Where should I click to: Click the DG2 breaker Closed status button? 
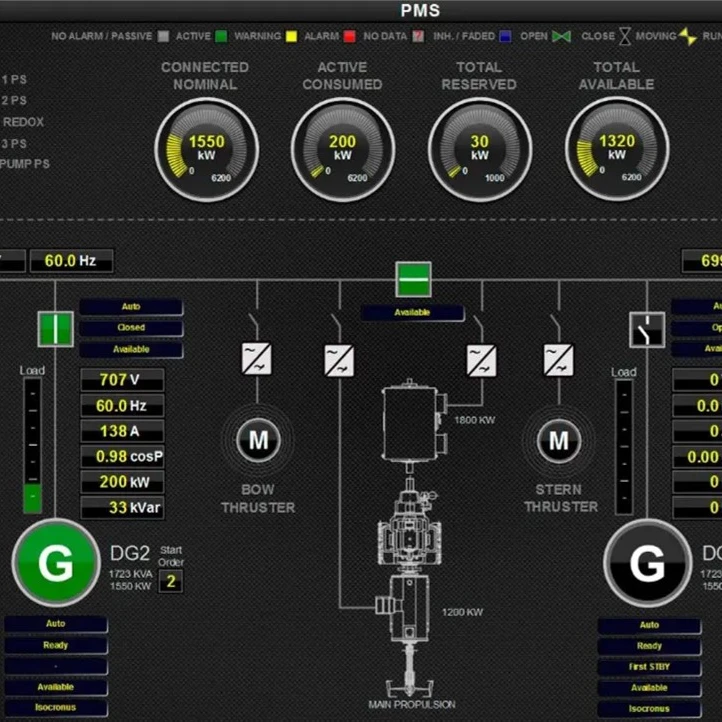(x=131, y=328)
